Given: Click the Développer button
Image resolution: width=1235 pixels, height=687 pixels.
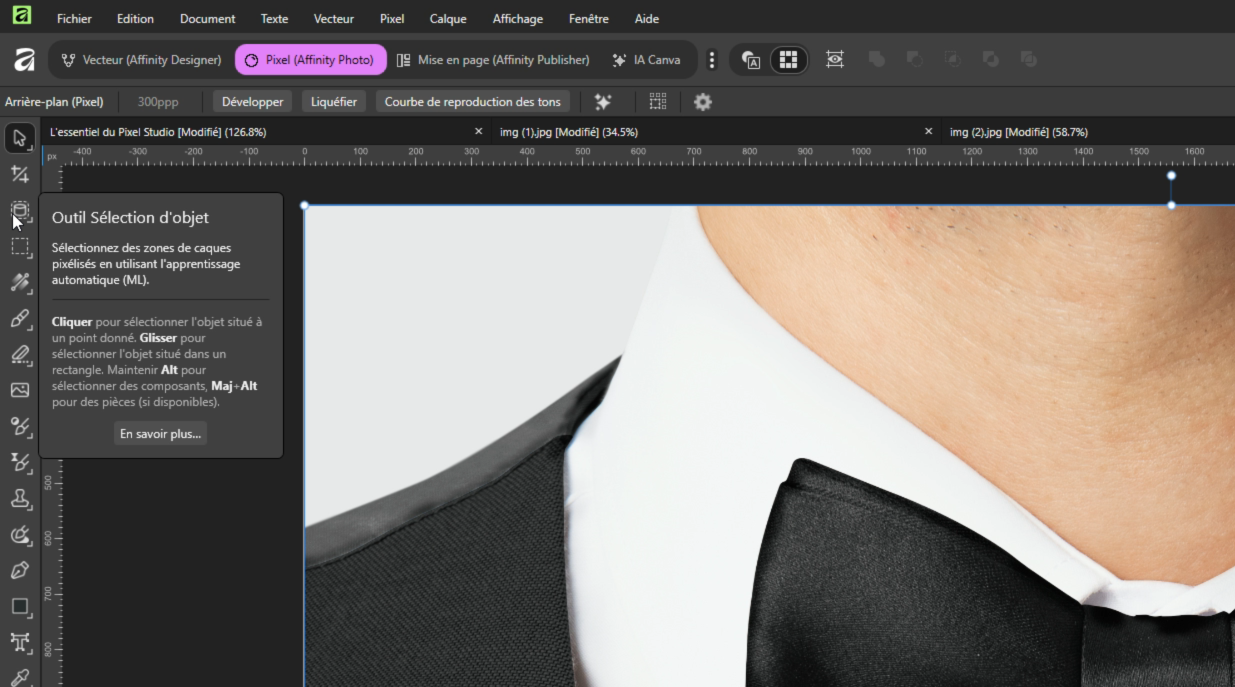Looking at the screenshot, I should coord(252,102).
